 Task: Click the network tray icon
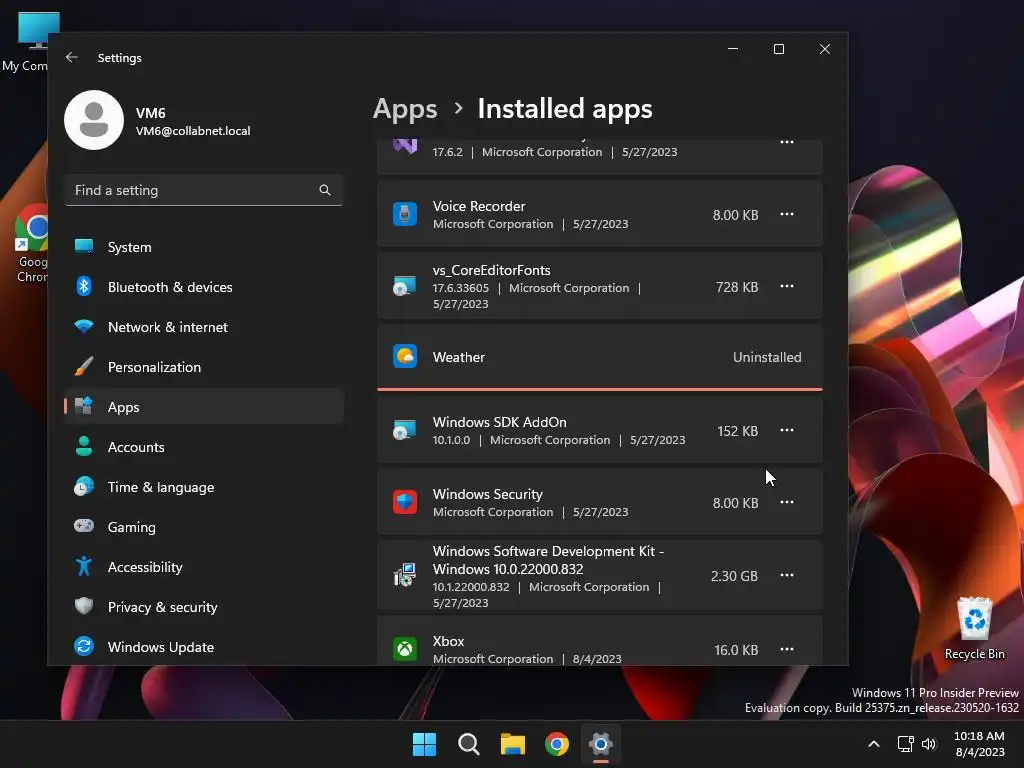coord(905,744)
